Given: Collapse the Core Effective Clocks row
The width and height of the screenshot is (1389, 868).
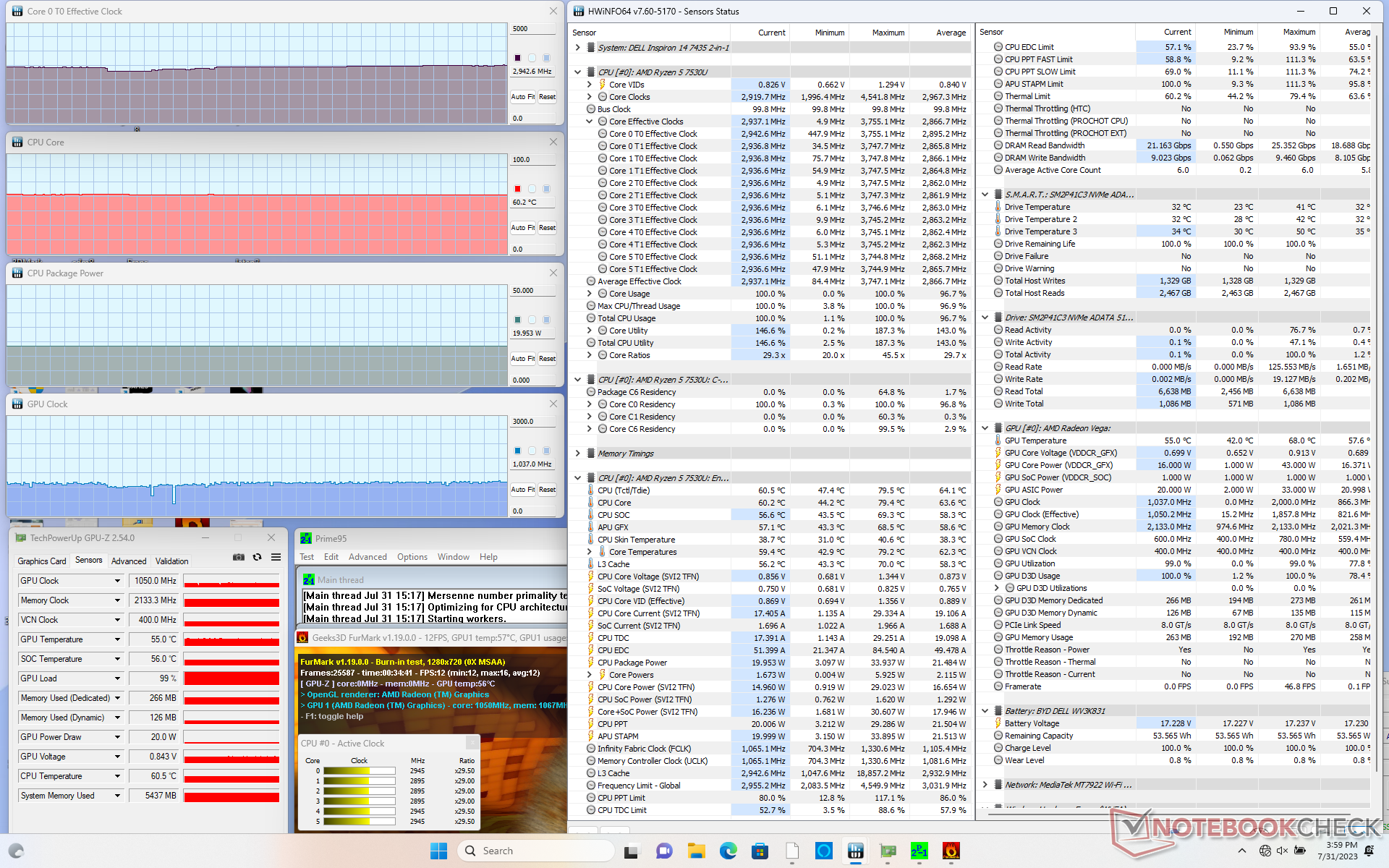Looking at the screenshot, I should (x=590, y=122).
